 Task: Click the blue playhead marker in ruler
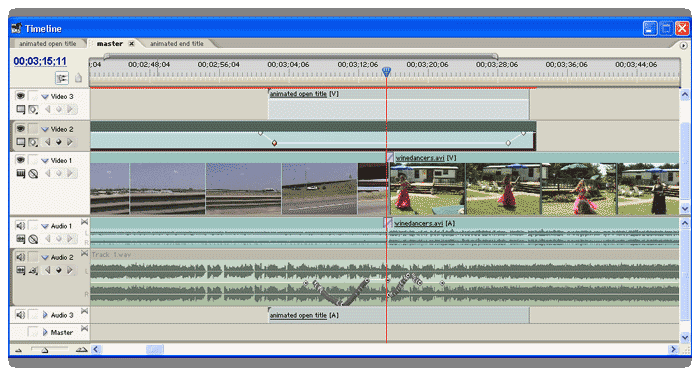click(x=387, y=71)
